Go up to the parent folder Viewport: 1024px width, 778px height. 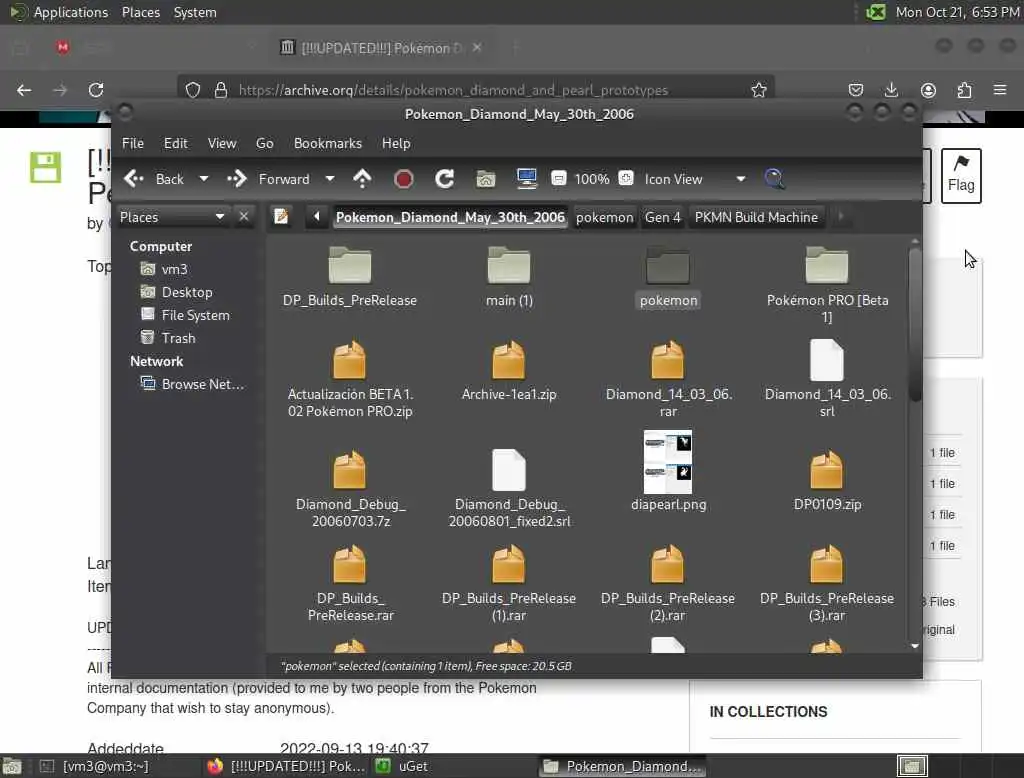coord(362,179)
